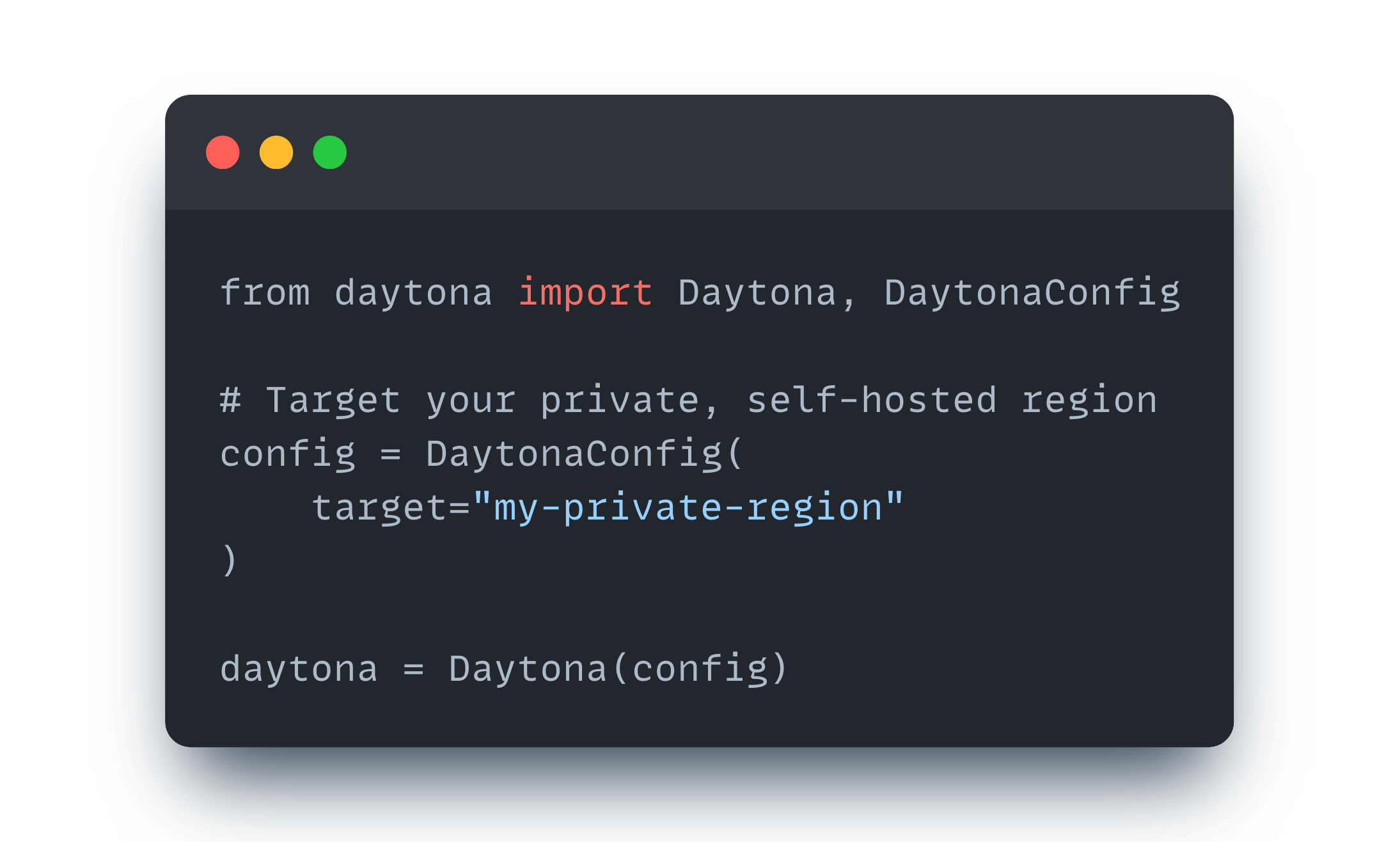This screenshot has height=842, width=1400.
Task: Click the word 'private,' in the comment
Action: coord(630,401)
